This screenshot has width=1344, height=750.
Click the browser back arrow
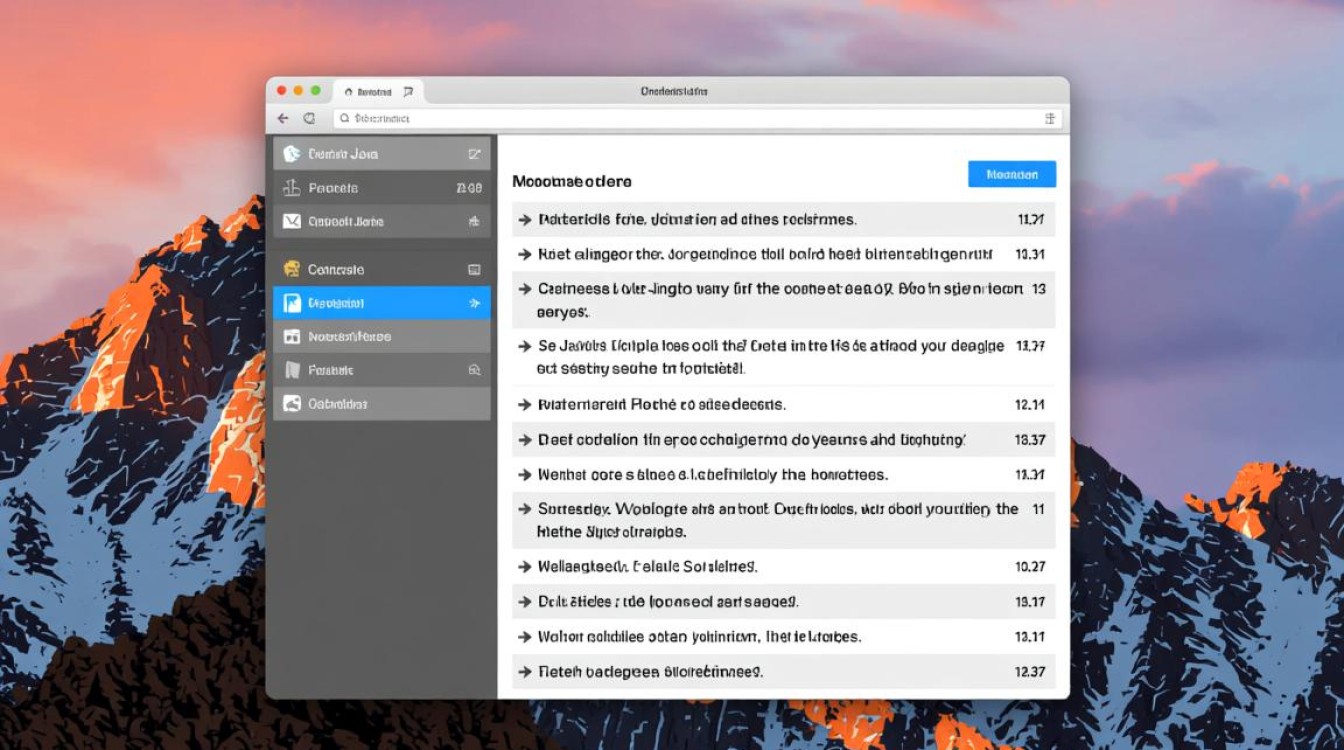[x=283, y=118]
